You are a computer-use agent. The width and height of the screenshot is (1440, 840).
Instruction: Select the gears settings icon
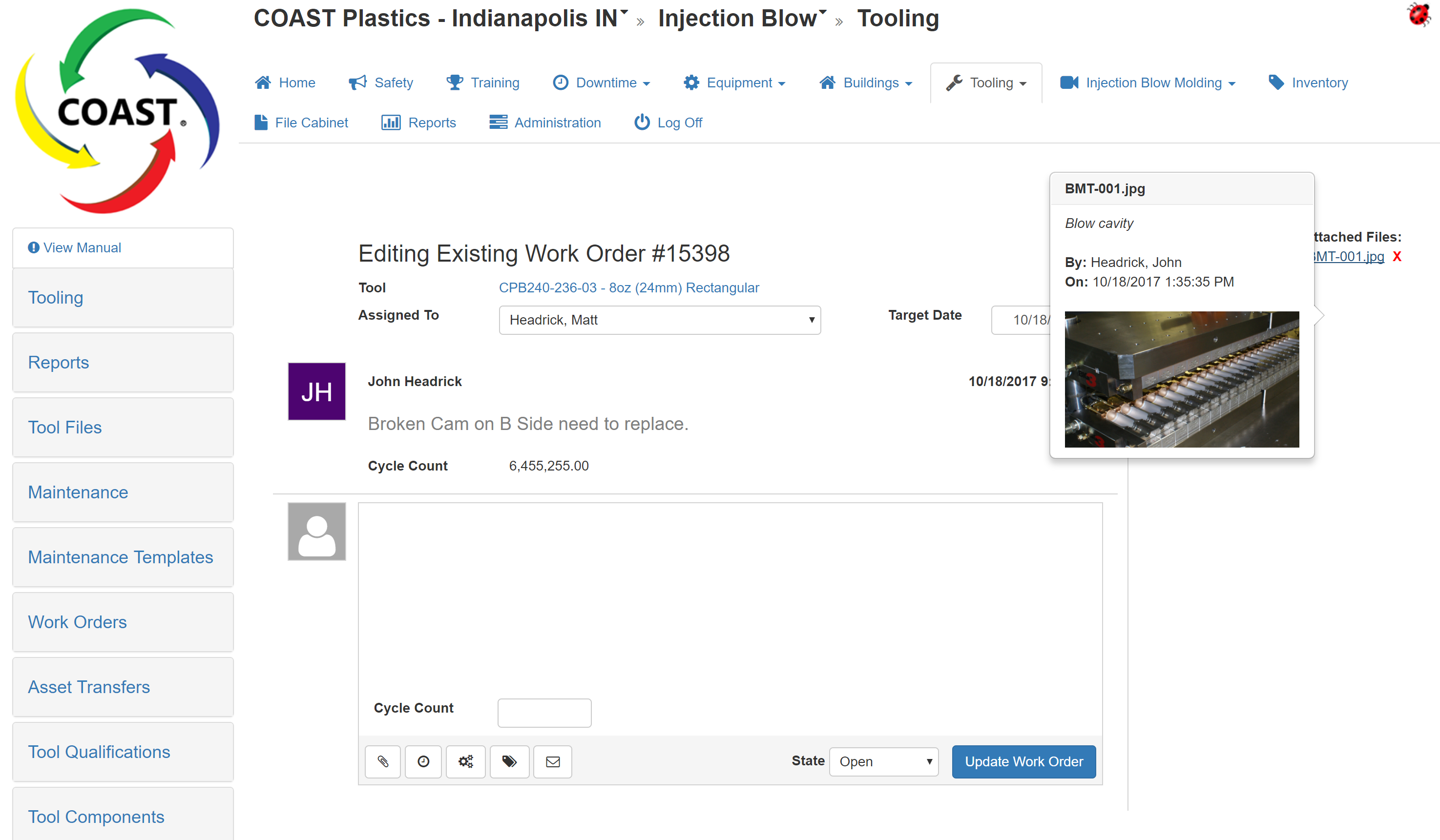click(x=466, y=761)
